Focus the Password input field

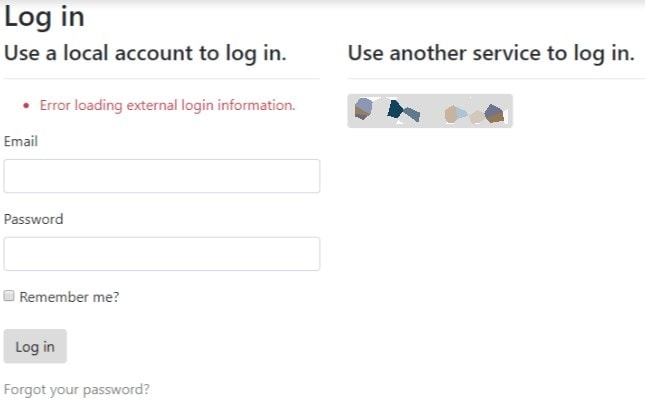pyautogui.click(x=161, y=254)
